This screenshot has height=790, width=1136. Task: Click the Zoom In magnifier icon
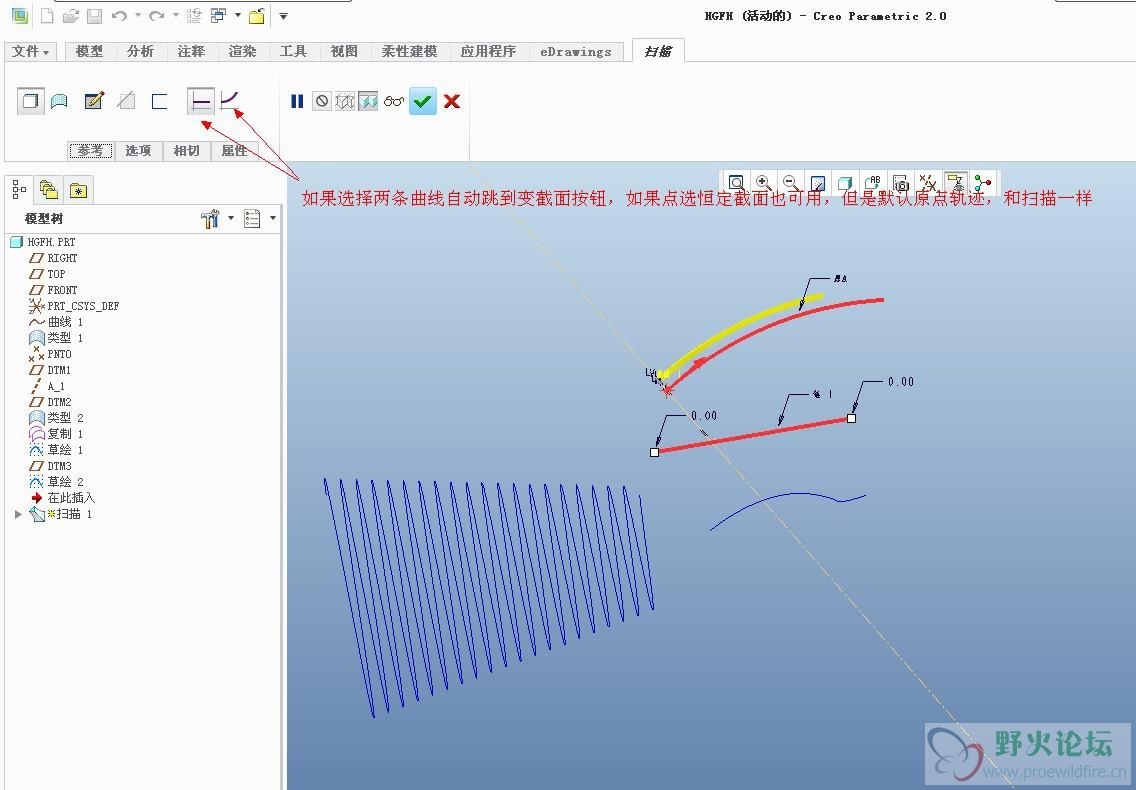(x=764, y=183)
